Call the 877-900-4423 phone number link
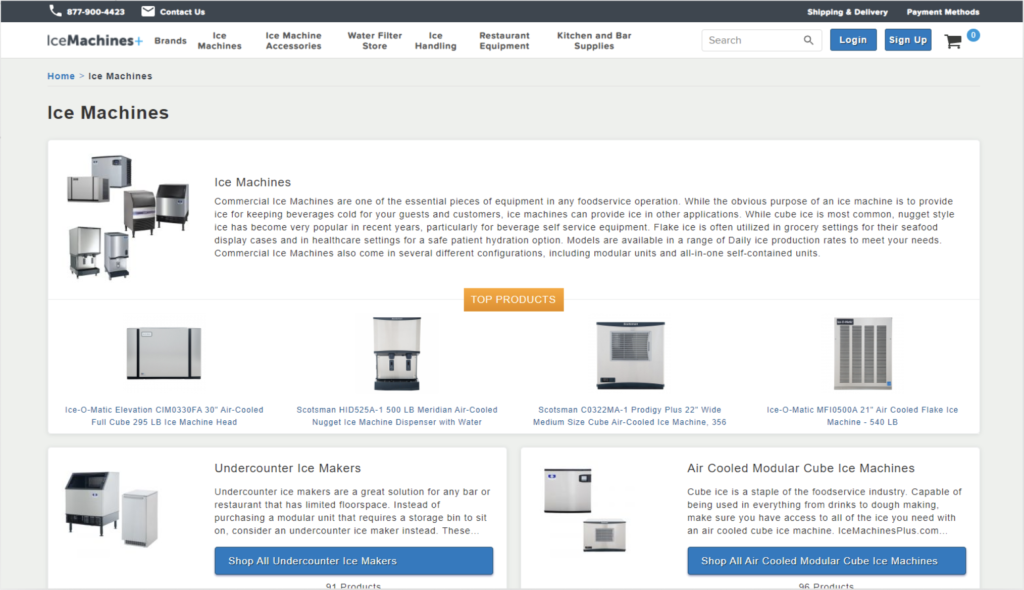Viewport: 1024px width, 590px height. (x=95, y=12)
